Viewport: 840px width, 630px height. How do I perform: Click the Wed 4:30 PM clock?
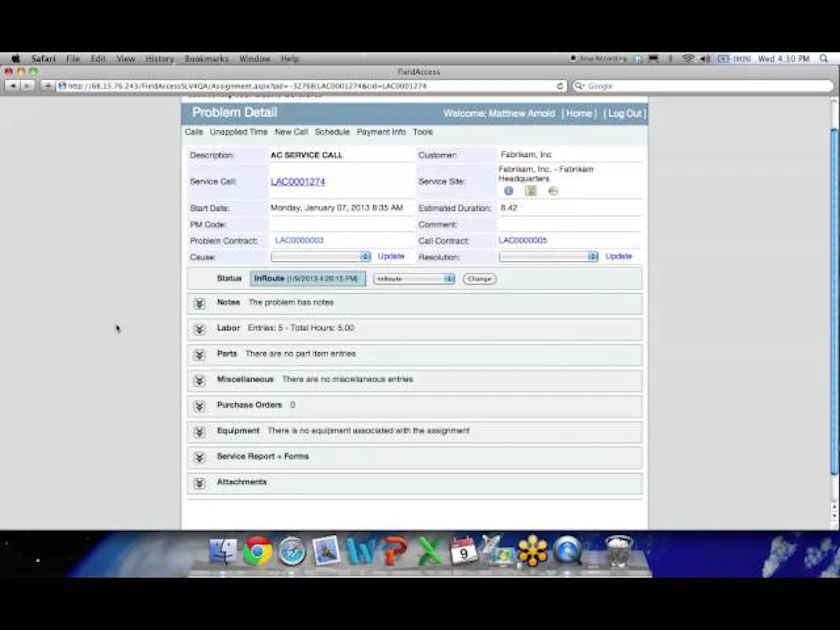point(783,58)
